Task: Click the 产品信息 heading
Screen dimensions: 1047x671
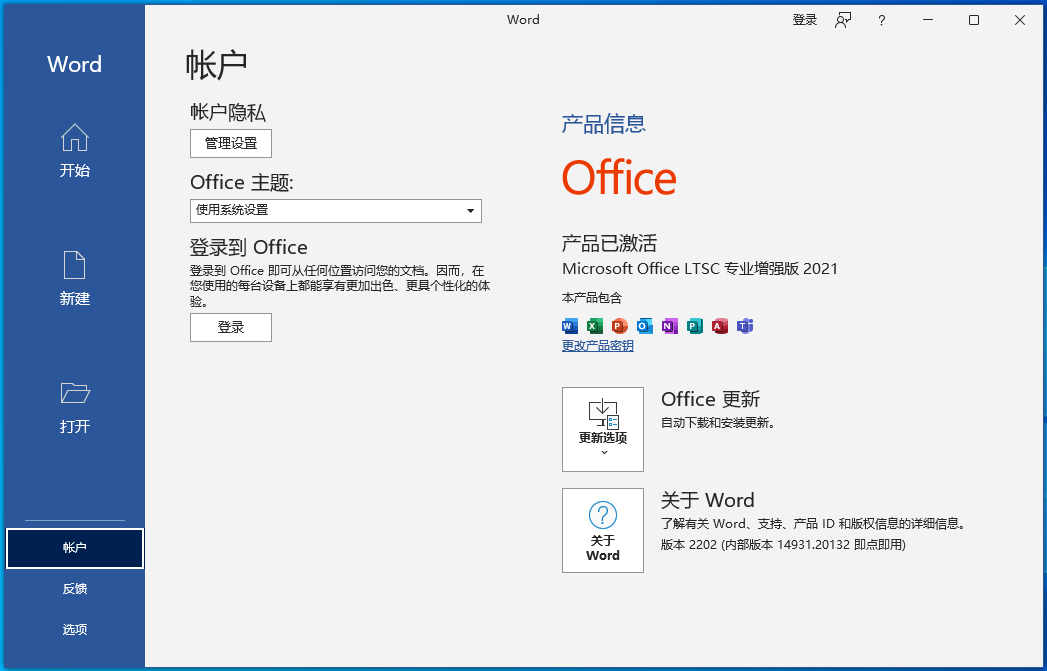Action: click(x=604, y=124)
